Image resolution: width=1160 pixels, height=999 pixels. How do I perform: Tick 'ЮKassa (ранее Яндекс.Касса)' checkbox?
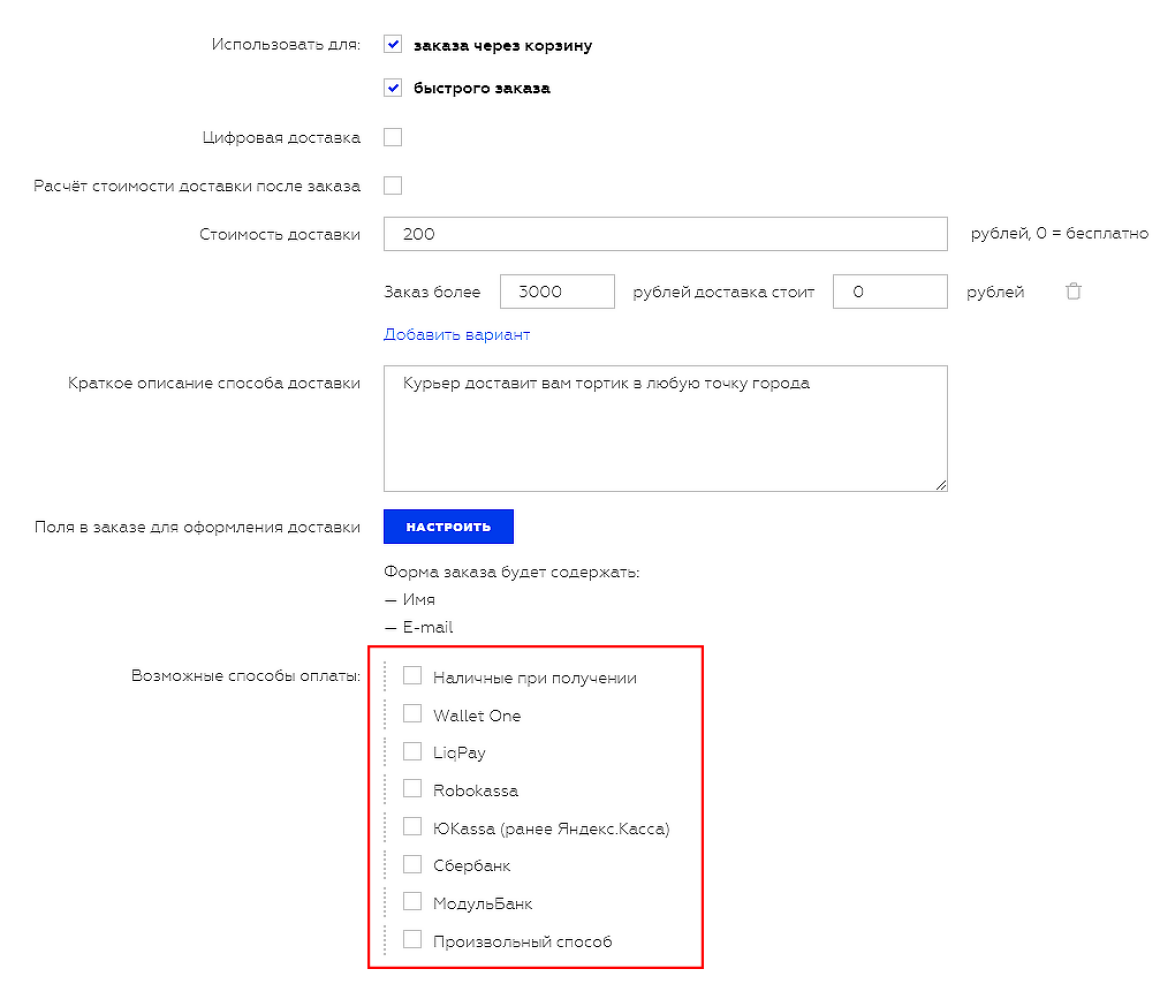coord(412,827)
